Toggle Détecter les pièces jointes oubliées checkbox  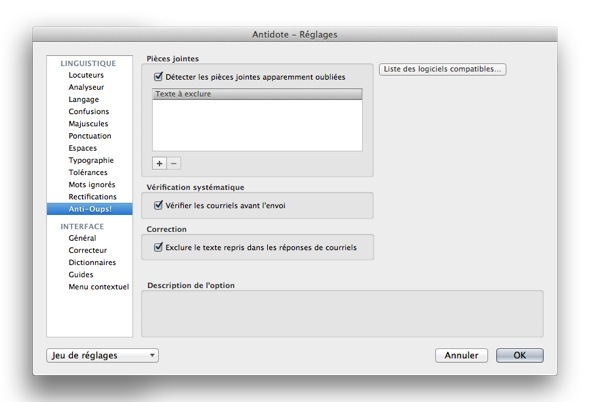(x=159, y=77)
